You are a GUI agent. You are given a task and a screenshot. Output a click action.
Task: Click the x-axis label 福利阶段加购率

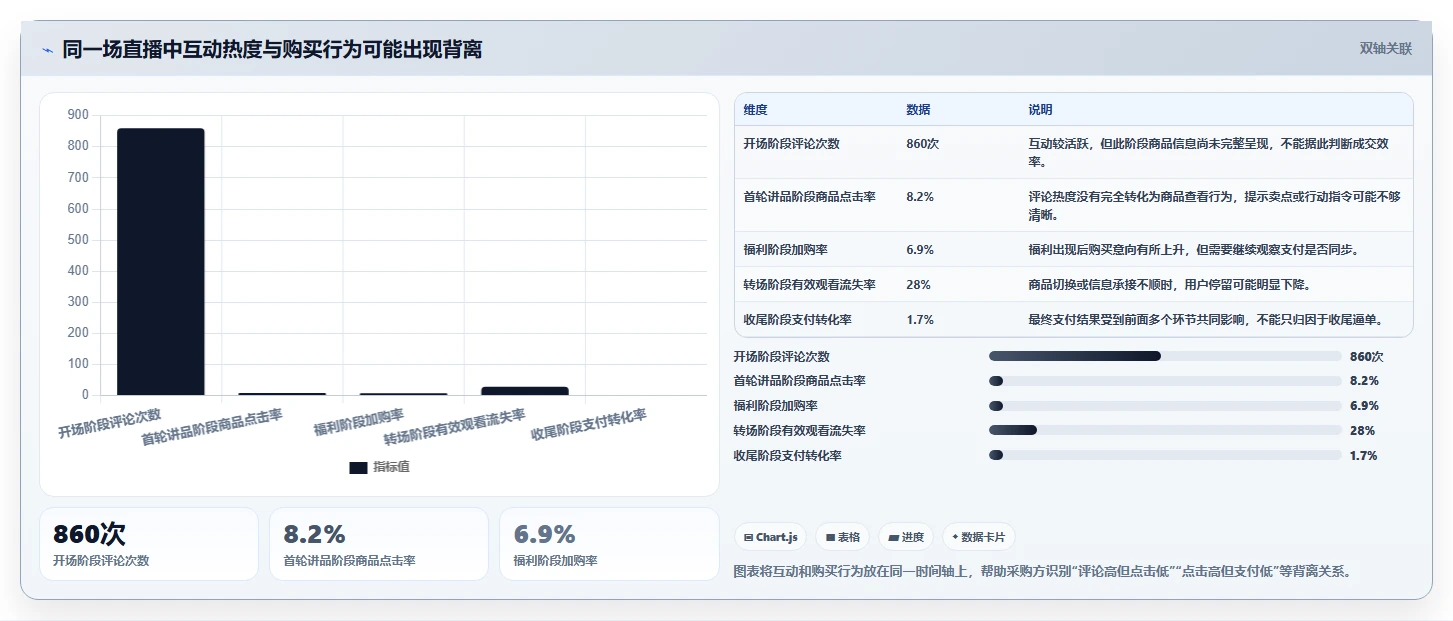(x=359, y=422)
